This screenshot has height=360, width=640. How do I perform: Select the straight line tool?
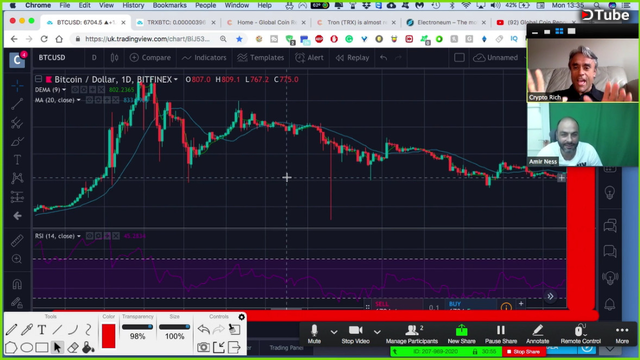click(x=57, y=329)
